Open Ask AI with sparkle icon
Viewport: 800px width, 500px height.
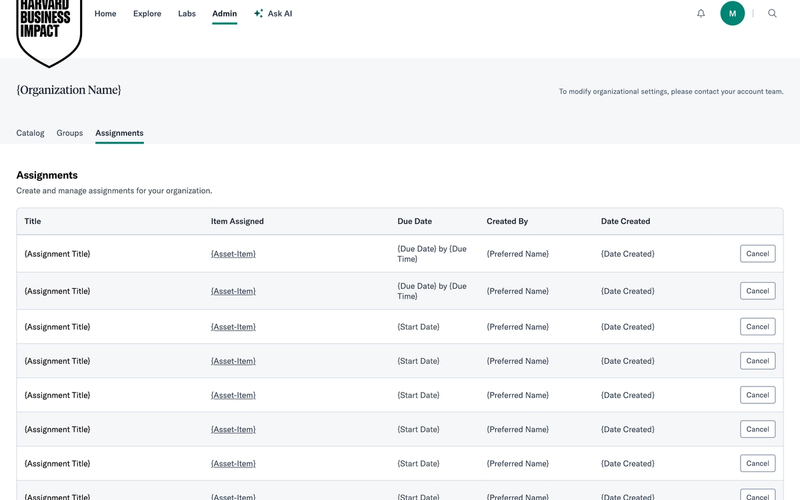coord(273,14)
